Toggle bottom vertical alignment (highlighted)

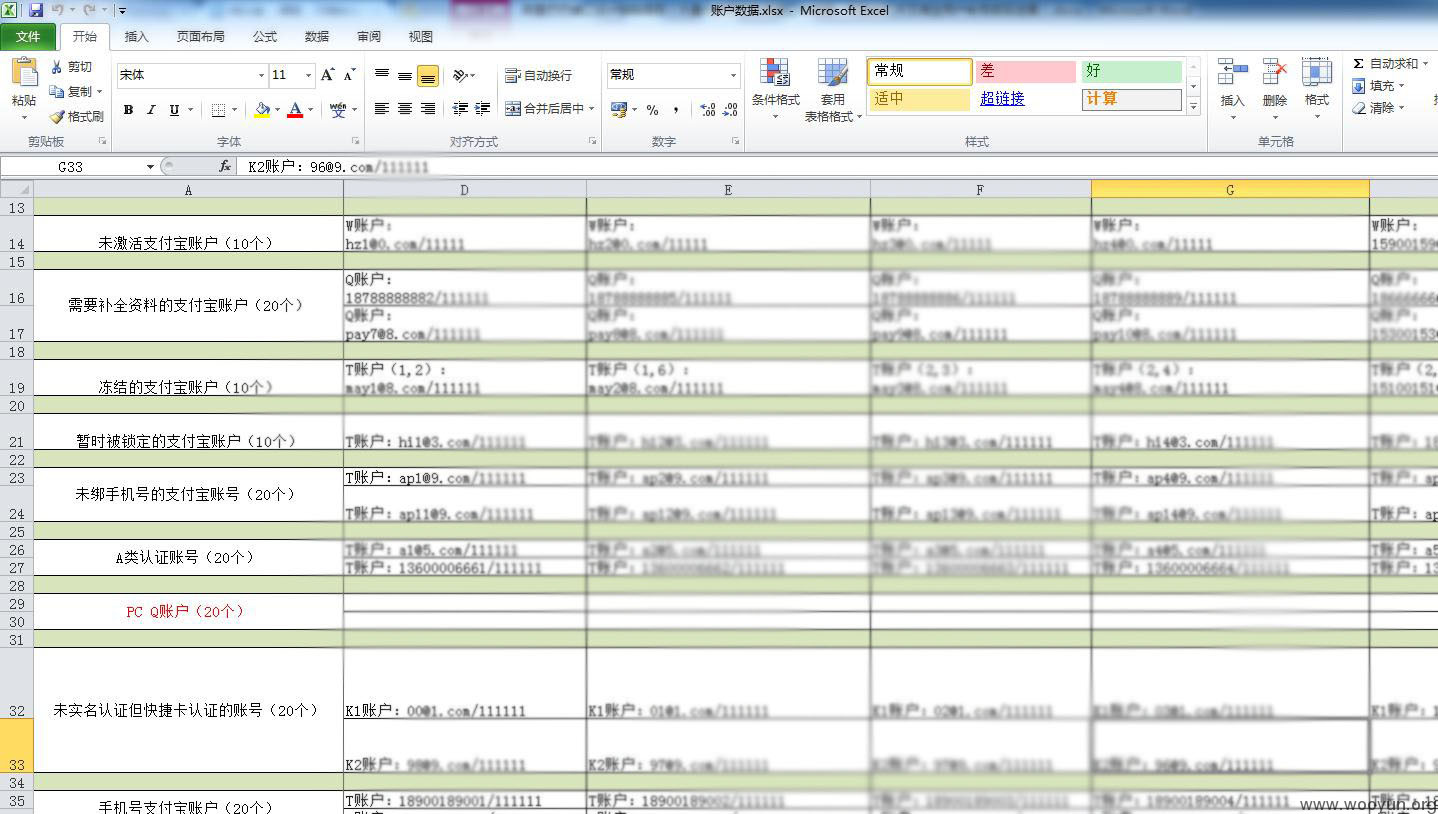point(428,75)
